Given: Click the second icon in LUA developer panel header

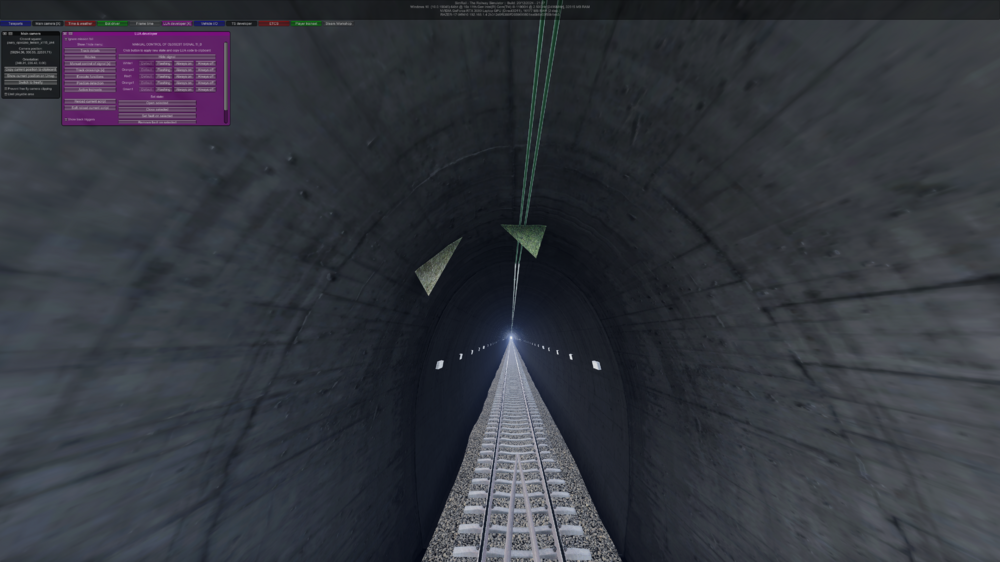Looking at the screenshot, I should (71, 33).
